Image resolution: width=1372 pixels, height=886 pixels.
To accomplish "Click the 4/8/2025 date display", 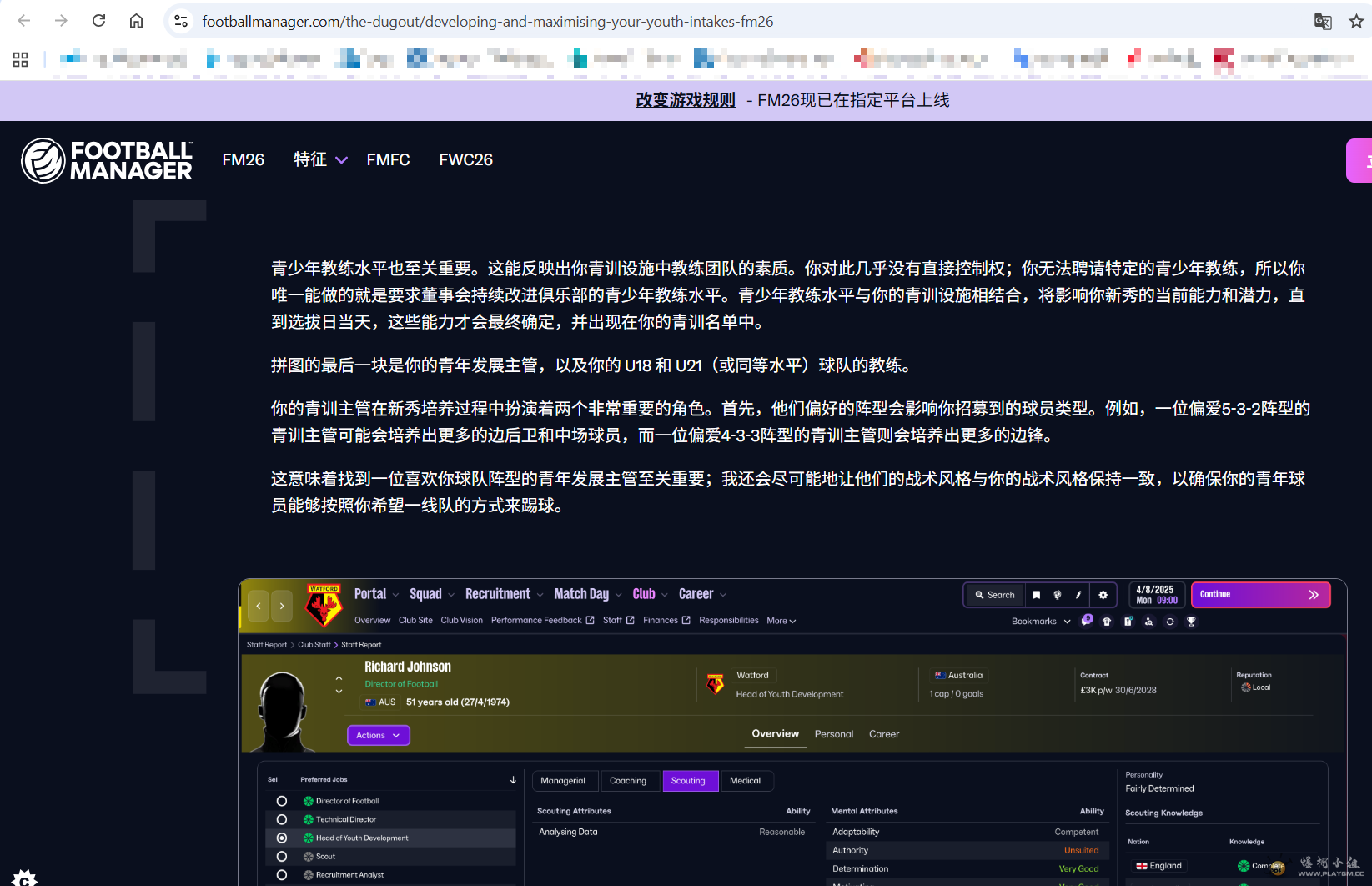I will 1157,595.
